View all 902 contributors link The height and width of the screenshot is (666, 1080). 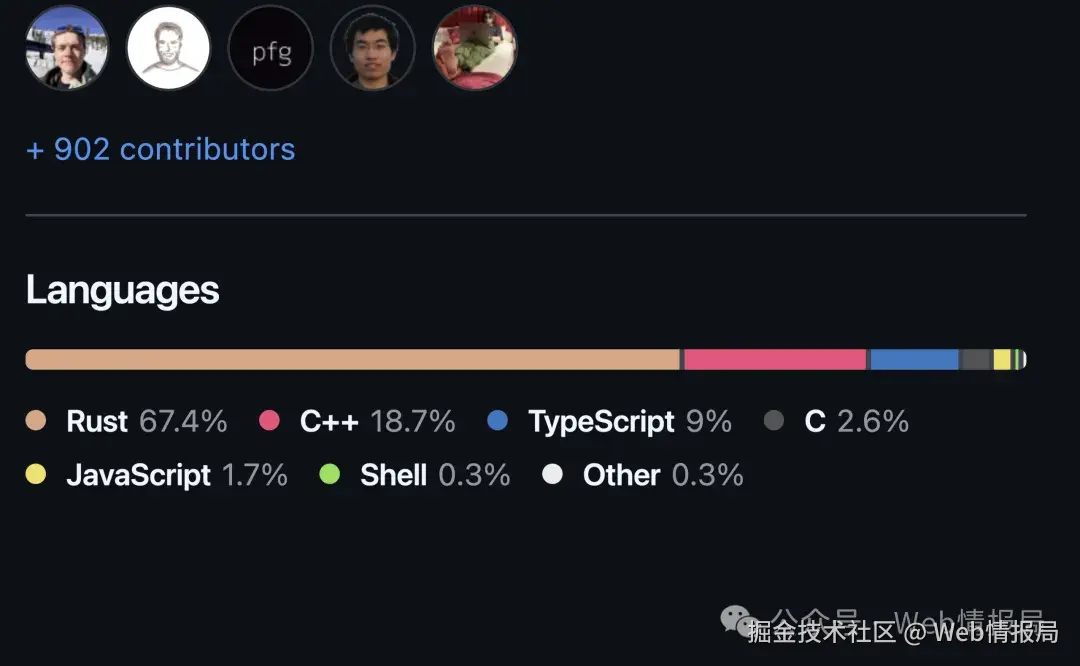point(160,149)
